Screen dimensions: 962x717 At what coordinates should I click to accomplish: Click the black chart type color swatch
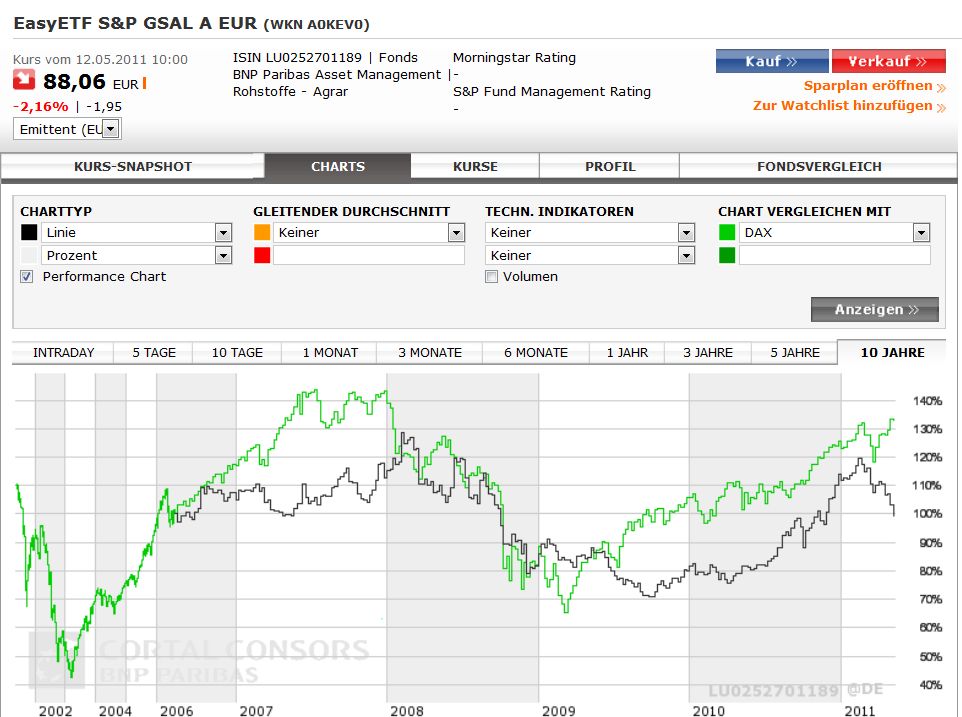pos(29,232)
